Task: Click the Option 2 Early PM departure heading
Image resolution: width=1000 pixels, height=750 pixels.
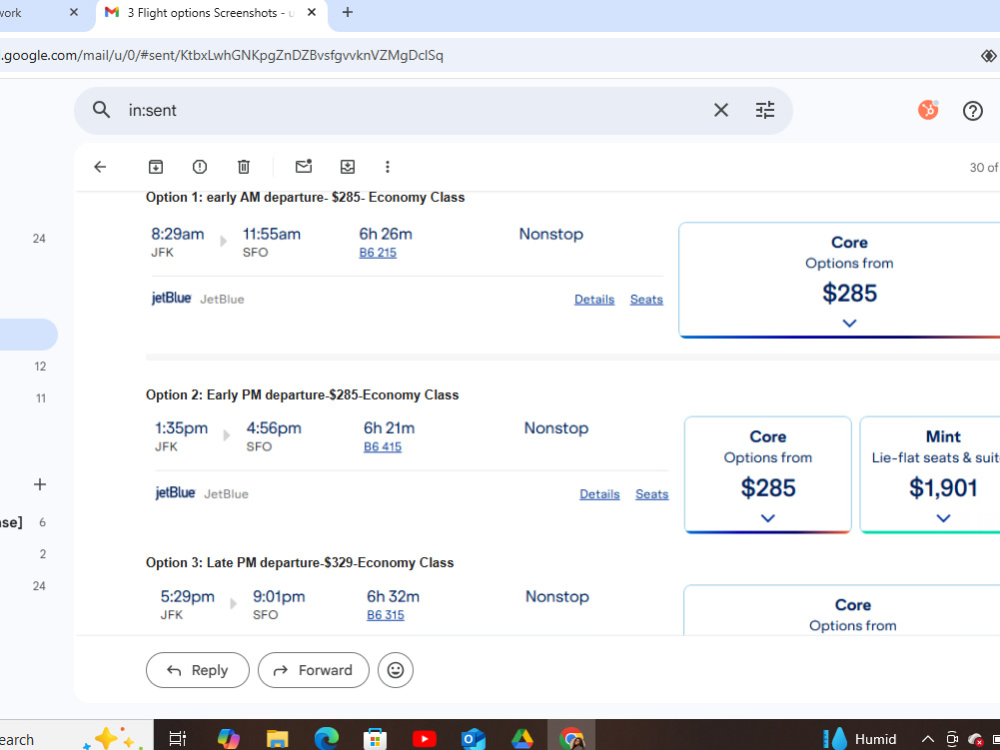Action: click(302, 395)
